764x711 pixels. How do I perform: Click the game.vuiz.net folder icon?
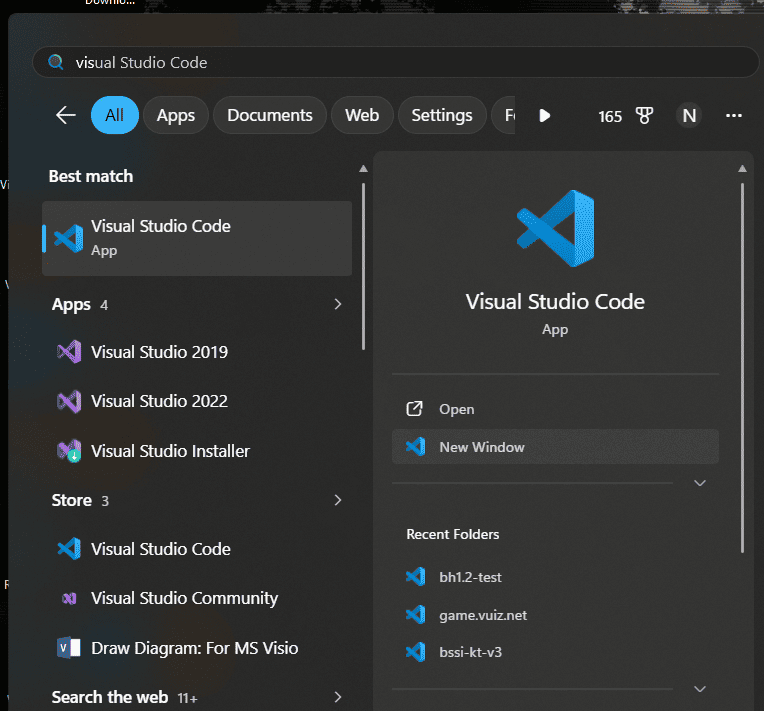pos(416,615)
